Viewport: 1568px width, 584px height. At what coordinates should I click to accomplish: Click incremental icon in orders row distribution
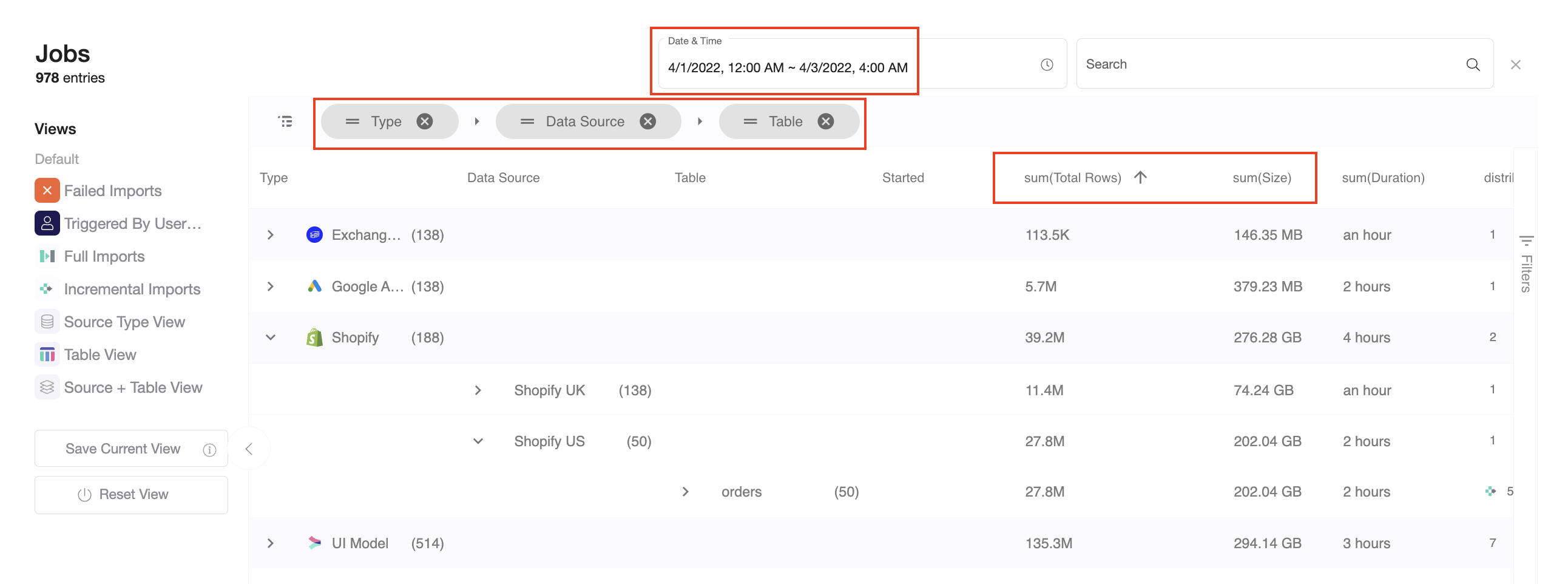[x=1490, y=491]
